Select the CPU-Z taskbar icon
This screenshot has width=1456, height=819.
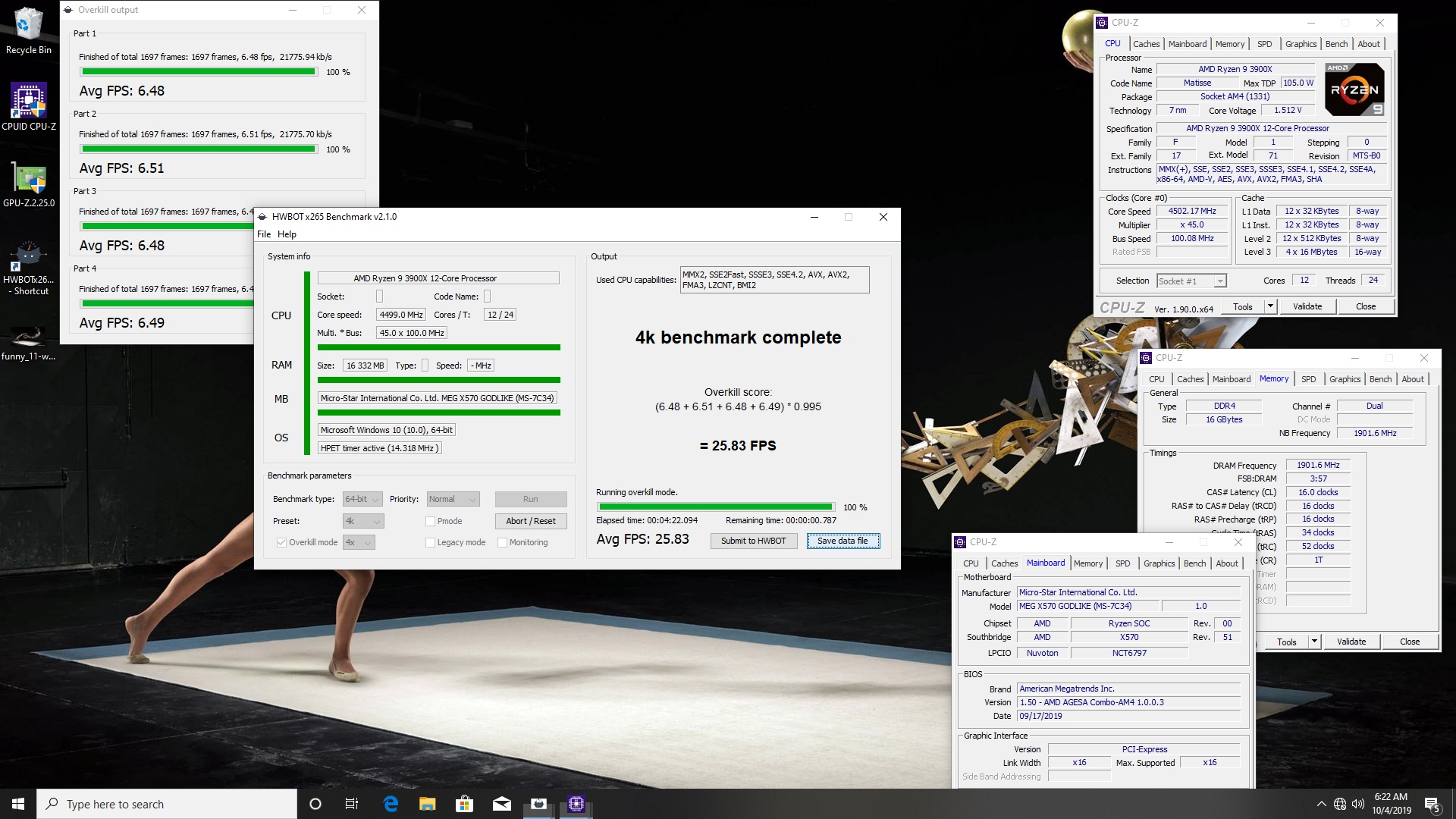point(576,804)
